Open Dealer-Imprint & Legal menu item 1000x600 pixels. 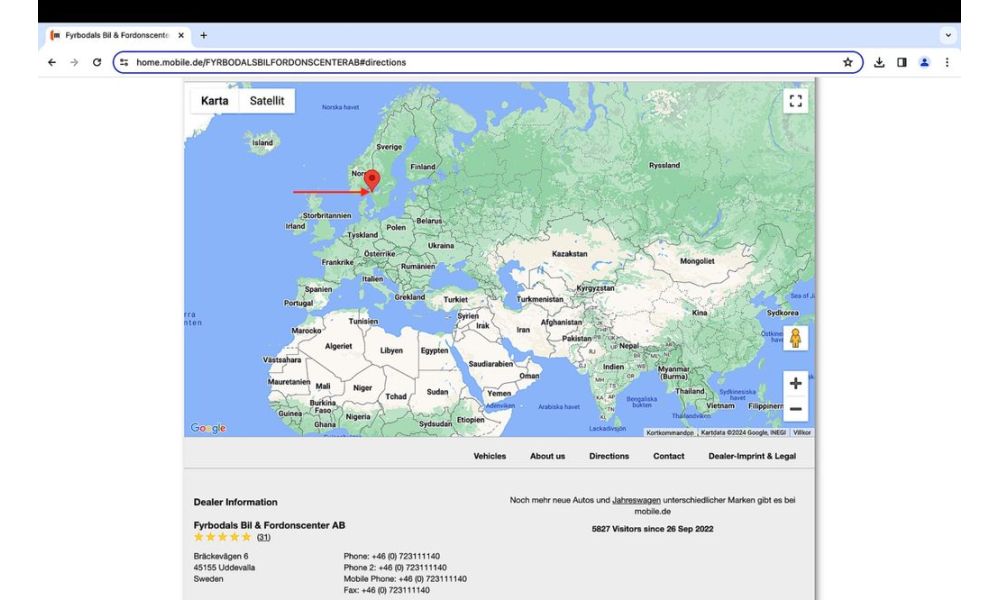752,456
